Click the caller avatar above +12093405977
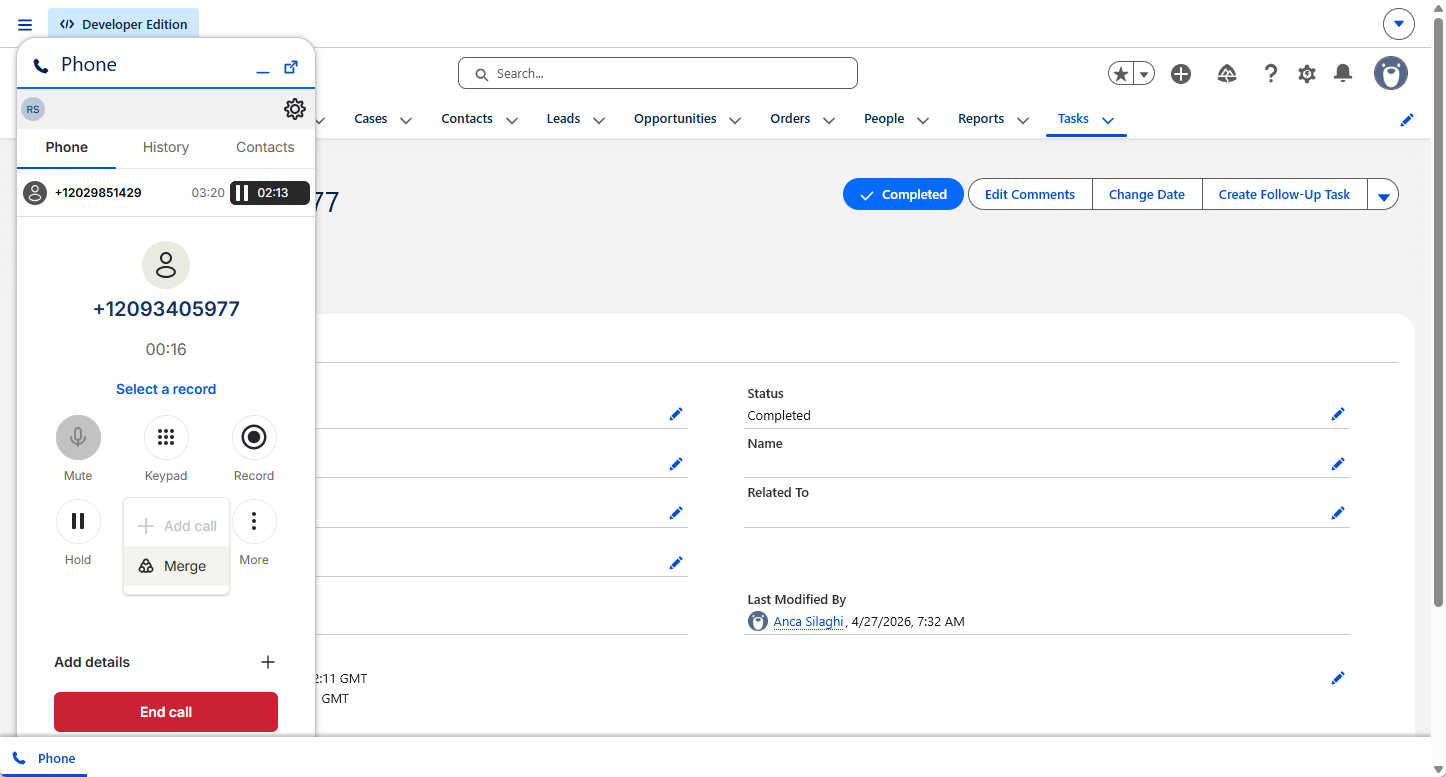 [x=166, y=265]
